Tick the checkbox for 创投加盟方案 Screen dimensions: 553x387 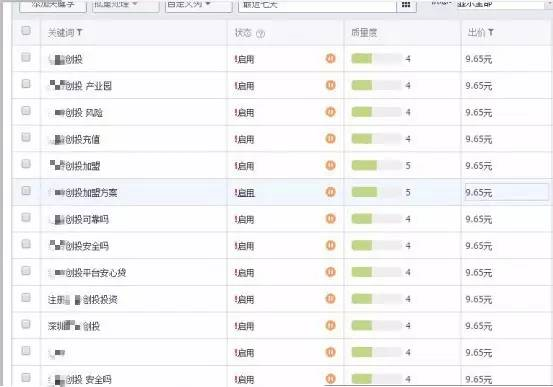[26, 191]
